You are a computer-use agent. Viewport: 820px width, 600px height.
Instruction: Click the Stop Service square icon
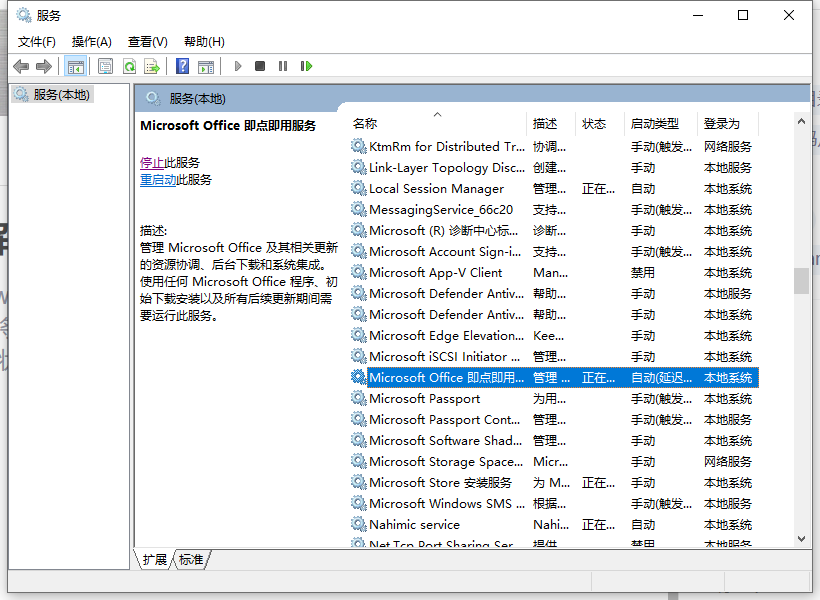tap(260, 66)
